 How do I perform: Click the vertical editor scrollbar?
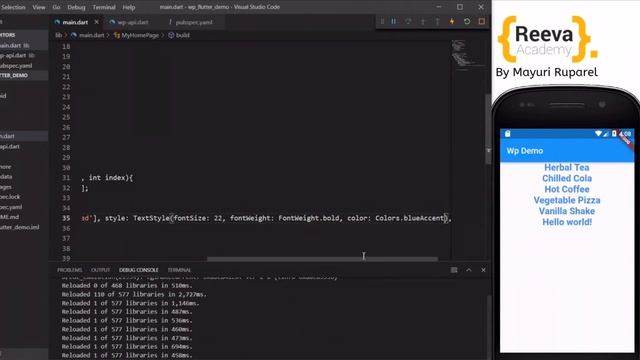[x=488, y=129]
